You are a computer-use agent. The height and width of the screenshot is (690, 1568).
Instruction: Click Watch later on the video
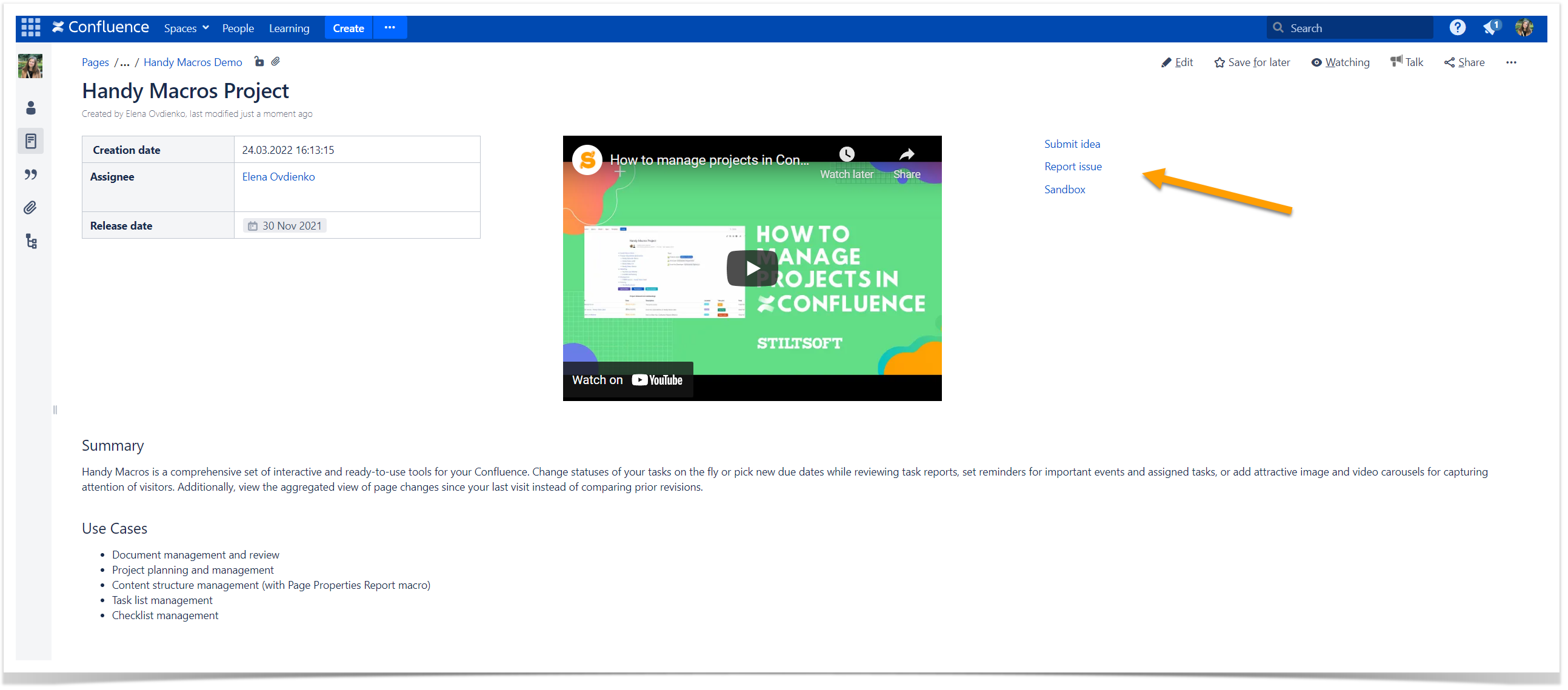click(847, 163)
